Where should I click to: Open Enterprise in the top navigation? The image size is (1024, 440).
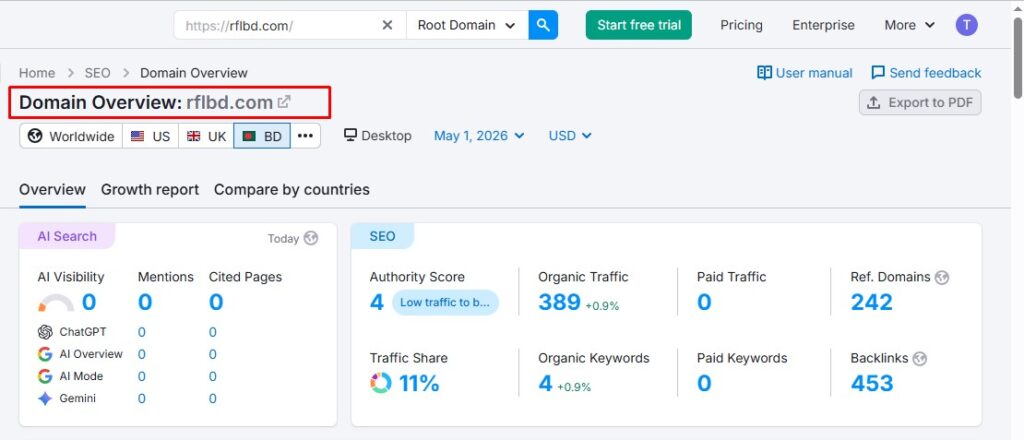(x=823, y=25)
